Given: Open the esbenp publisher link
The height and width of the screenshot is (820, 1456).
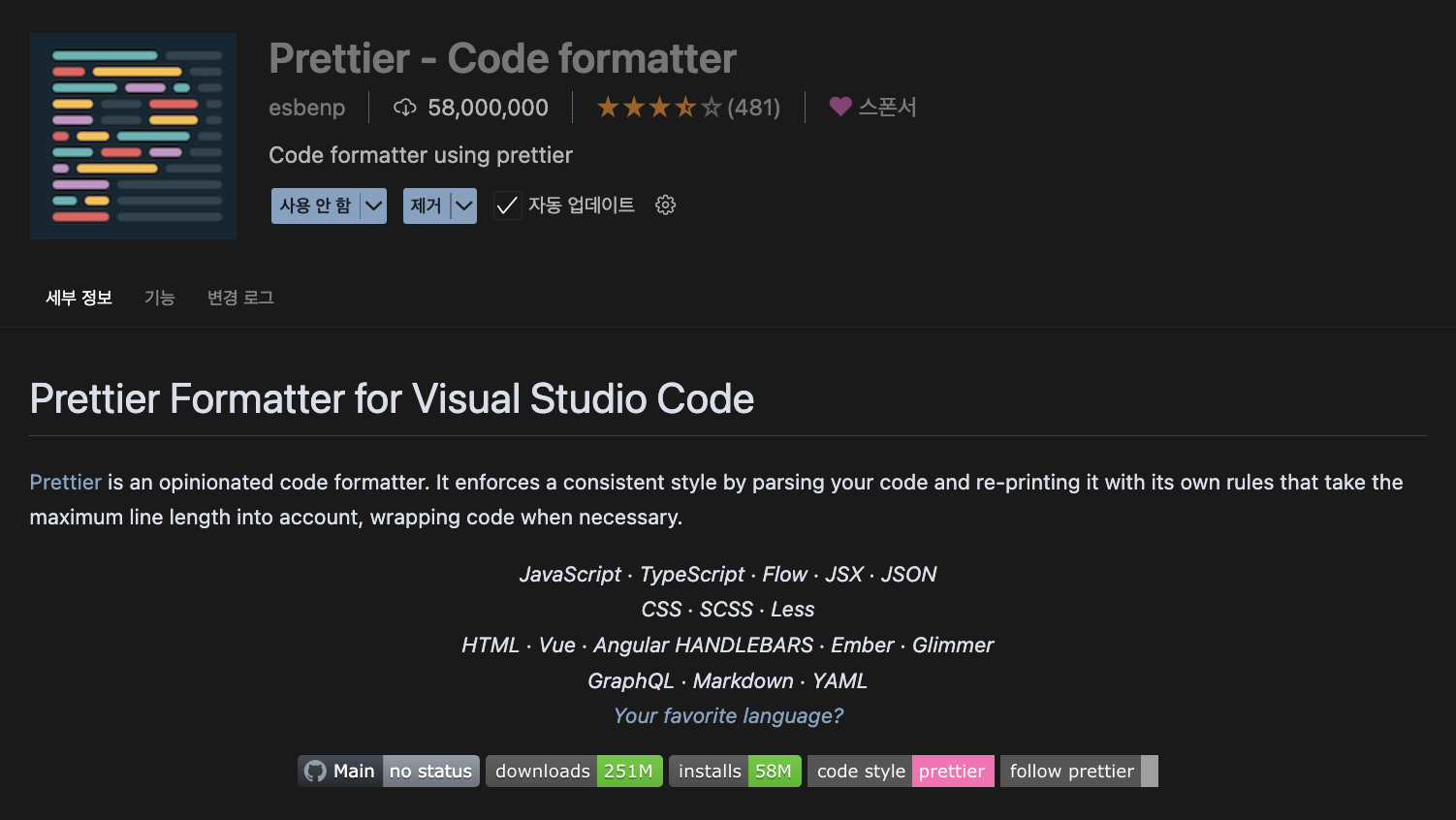Looking at the screenshot, I should click(x=306, y=108).
